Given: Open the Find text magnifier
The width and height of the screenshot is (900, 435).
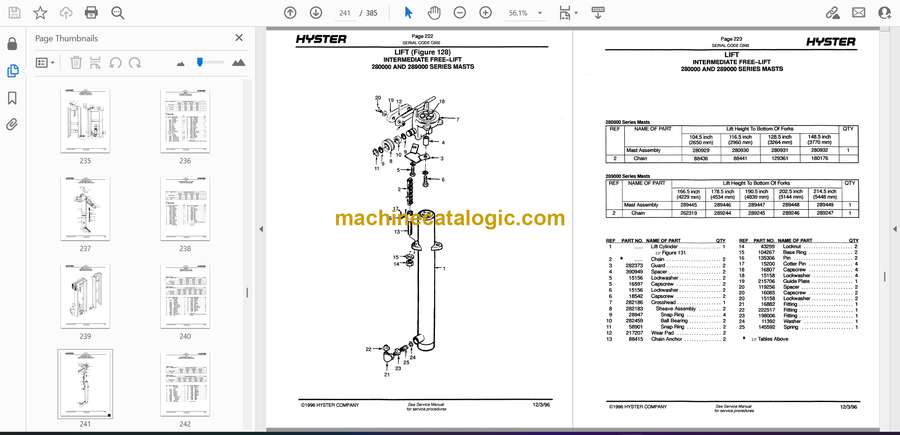Looking at the screenshot, I should [x=118, y=13].
